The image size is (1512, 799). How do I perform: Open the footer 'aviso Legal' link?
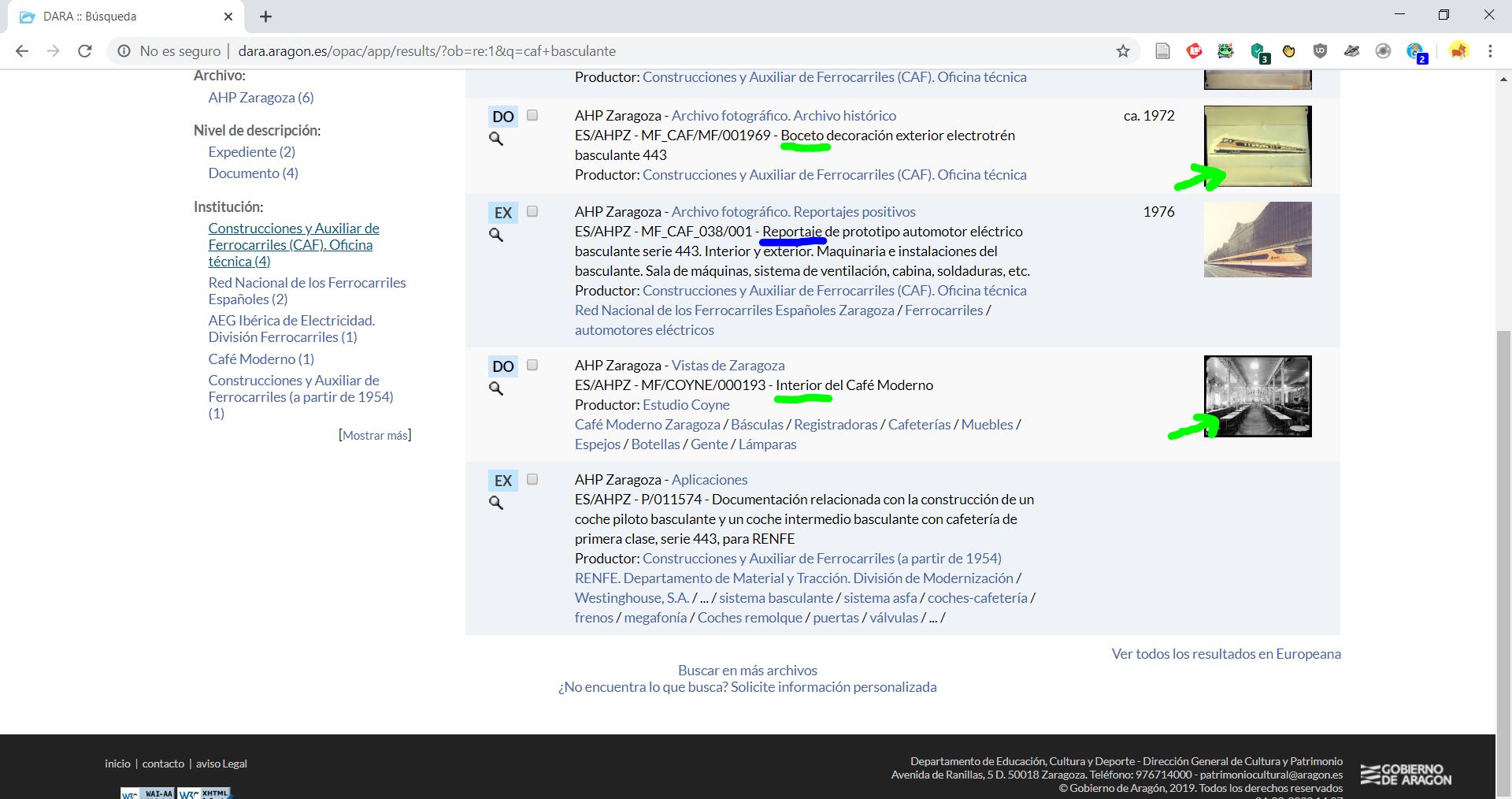coord(221,764)
